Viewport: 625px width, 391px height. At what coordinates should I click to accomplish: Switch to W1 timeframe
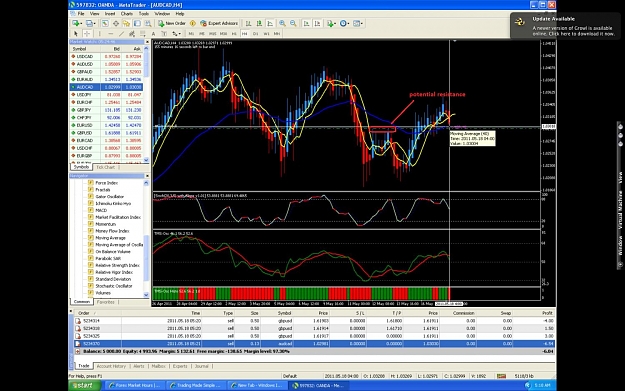click(266, 34)
